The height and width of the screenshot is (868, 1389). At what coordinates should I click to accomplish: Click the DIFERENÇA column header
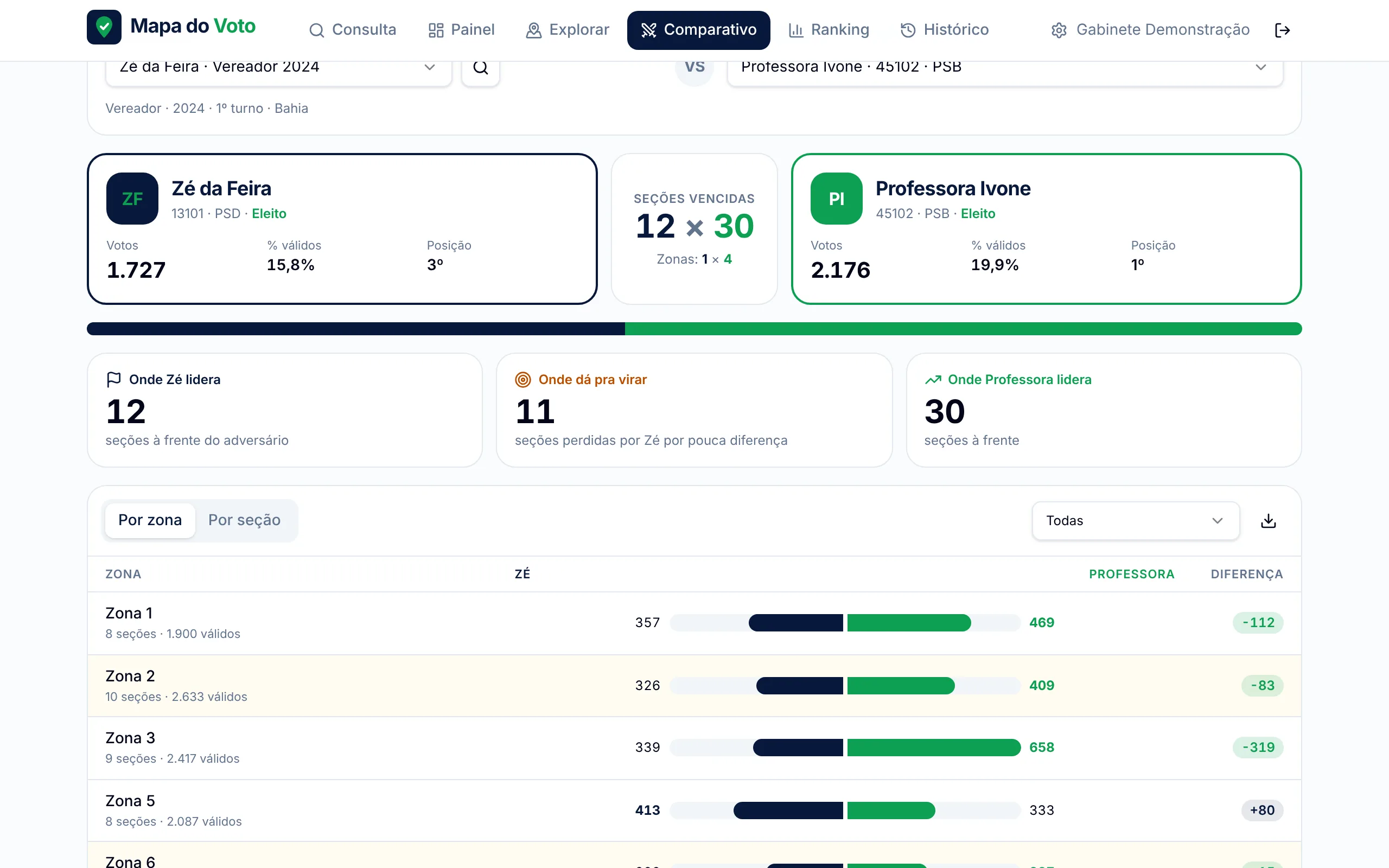[1247, 574]
